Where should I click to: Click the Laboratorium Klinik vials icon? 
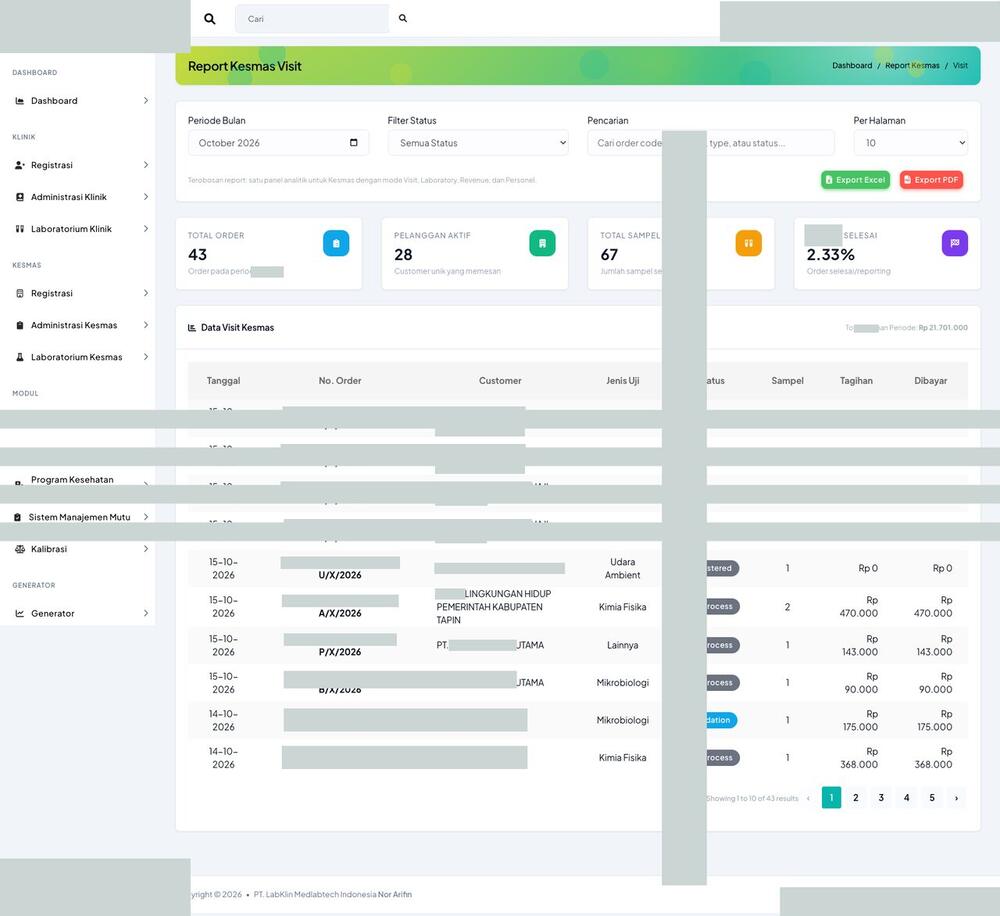coord(20,229)
